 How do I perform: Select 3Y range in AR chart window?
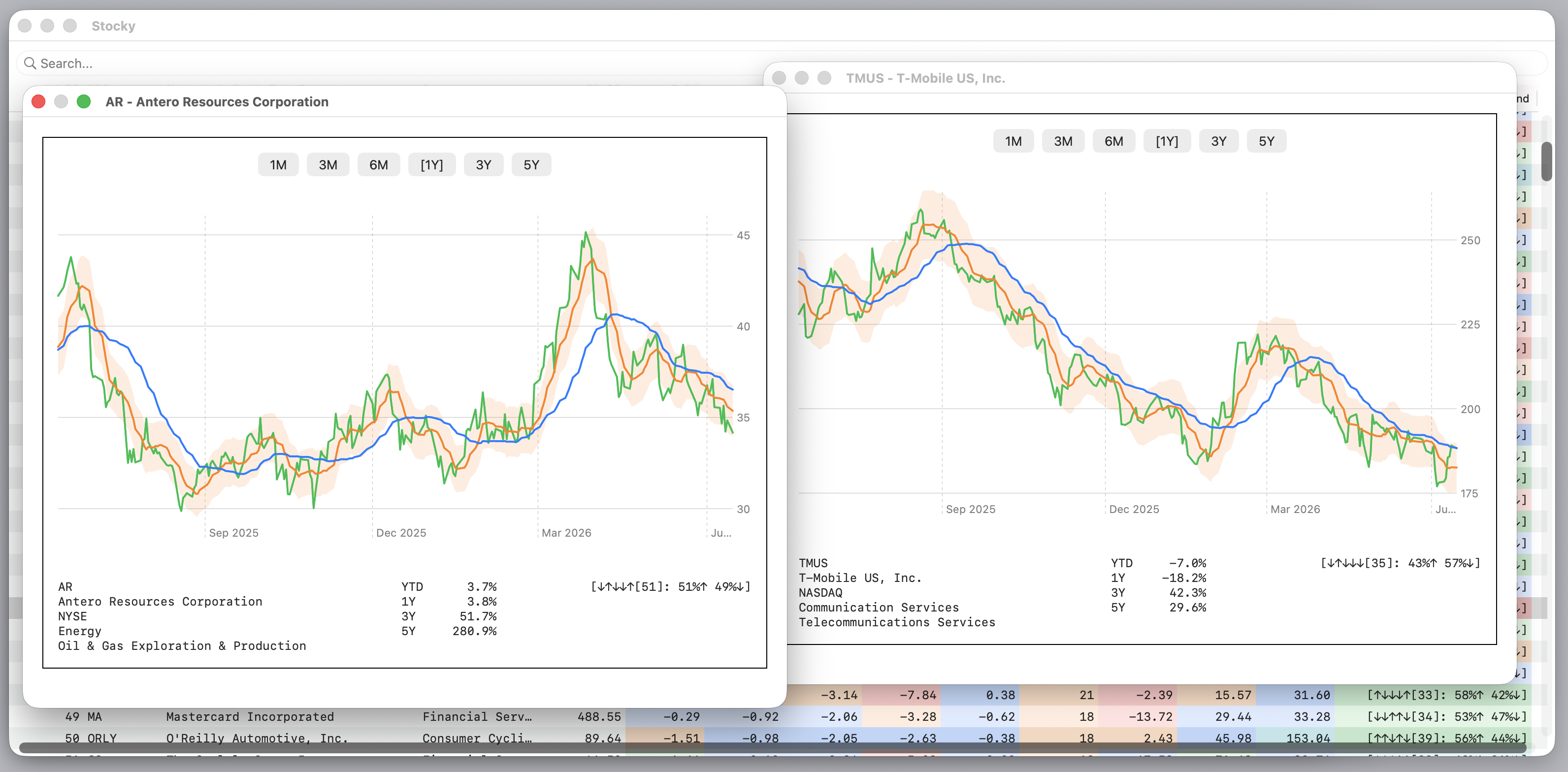tap(483, 165)
